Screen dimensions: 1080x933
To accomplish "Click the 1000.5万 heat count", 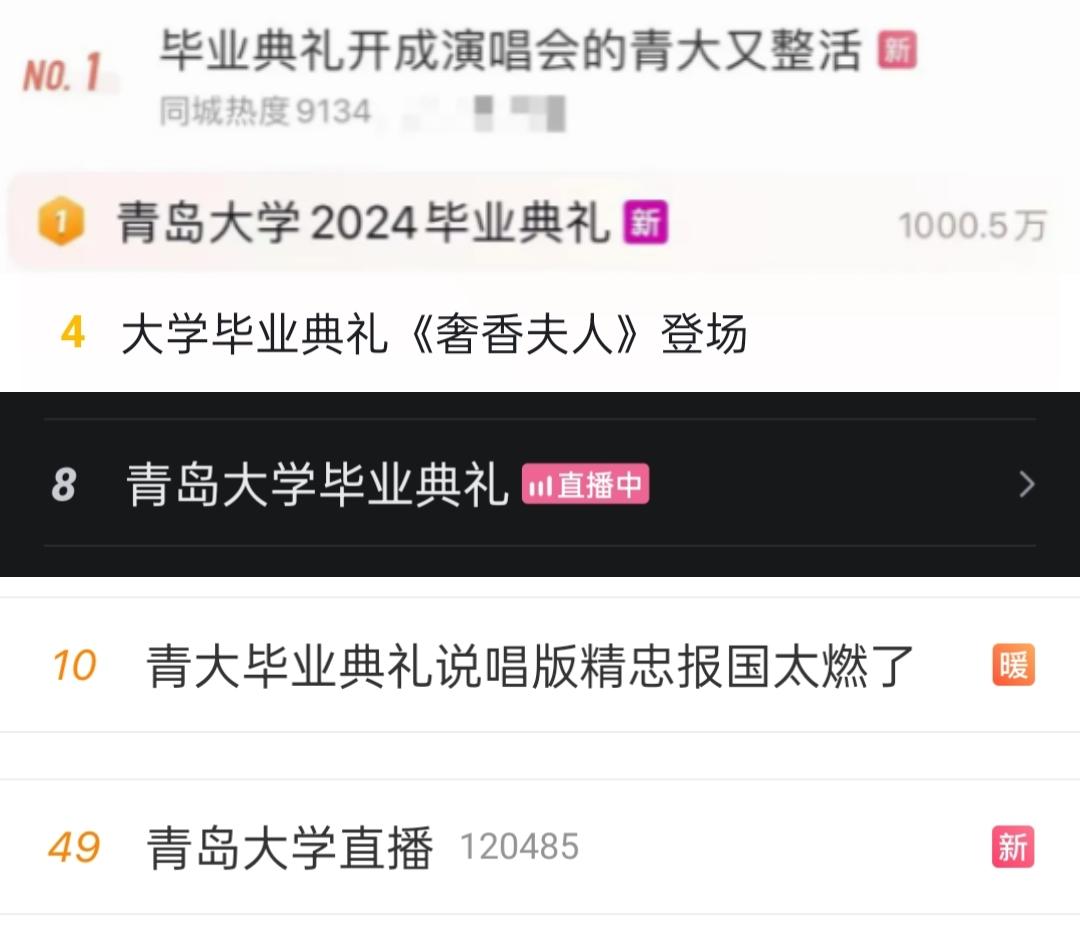I will pos(973,225).
